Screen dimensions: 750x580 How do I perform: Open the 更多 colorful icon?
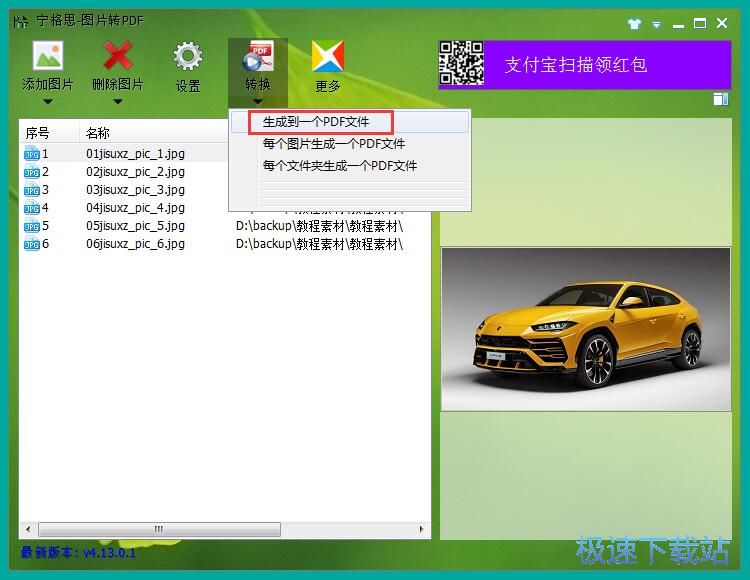[x=328, y=56]
